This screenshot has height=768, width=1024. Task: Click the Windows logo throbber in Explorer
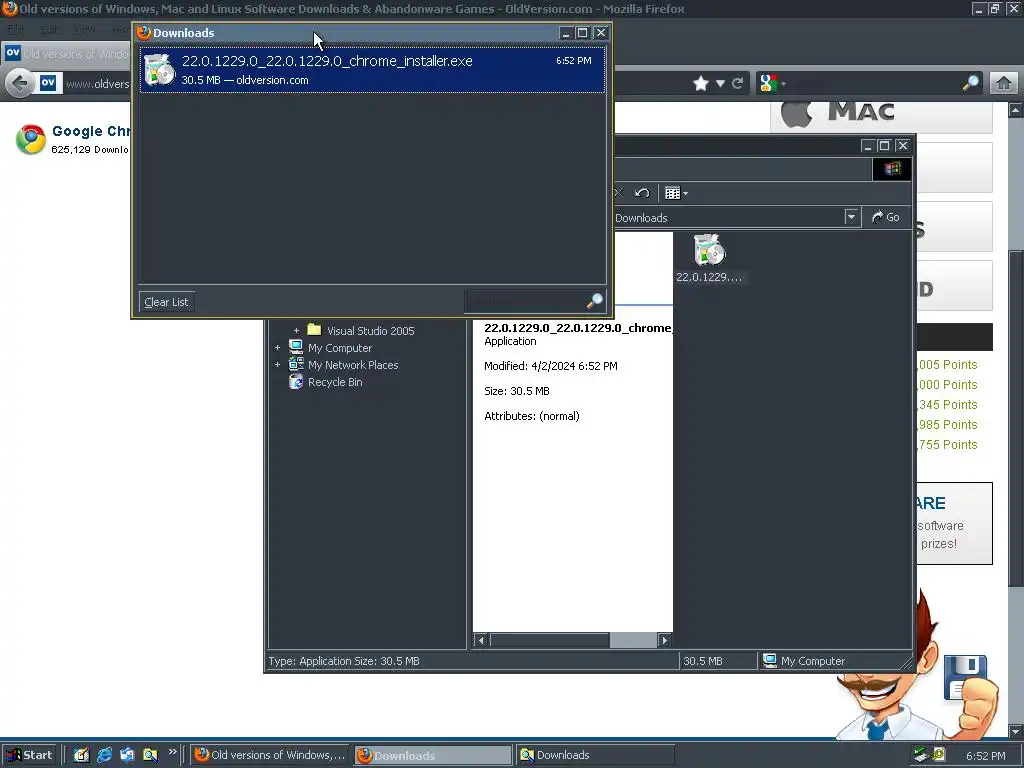[892, 169]
